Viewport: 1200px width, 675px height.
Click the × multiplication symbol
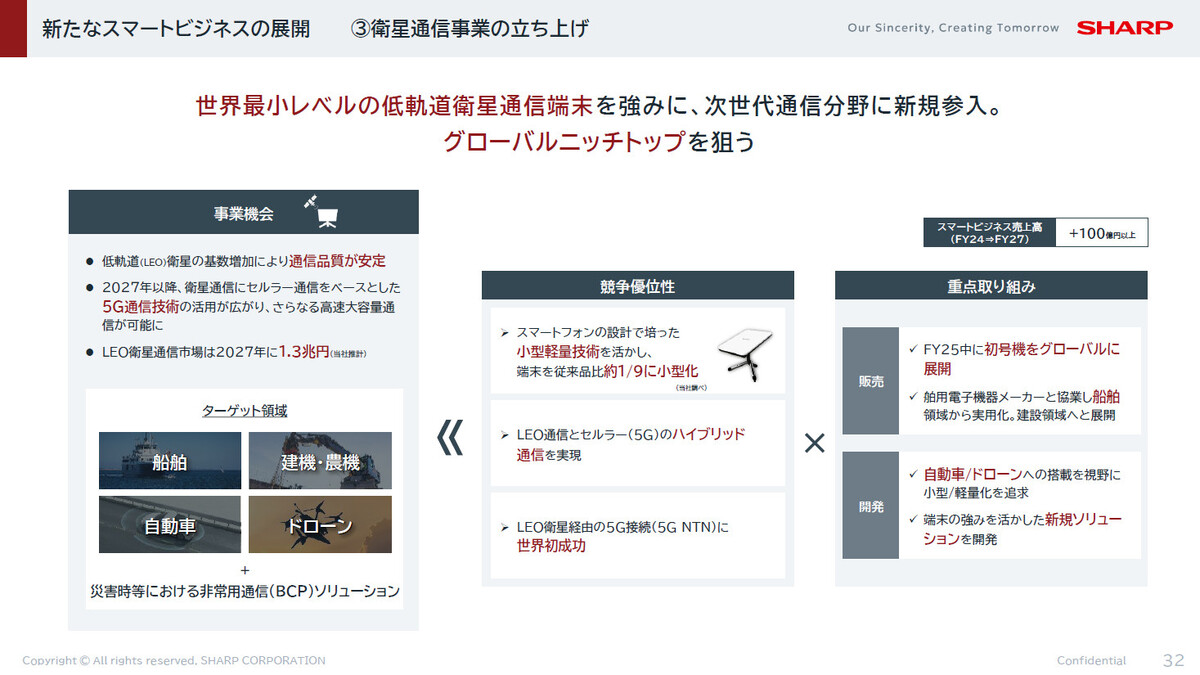814,443
